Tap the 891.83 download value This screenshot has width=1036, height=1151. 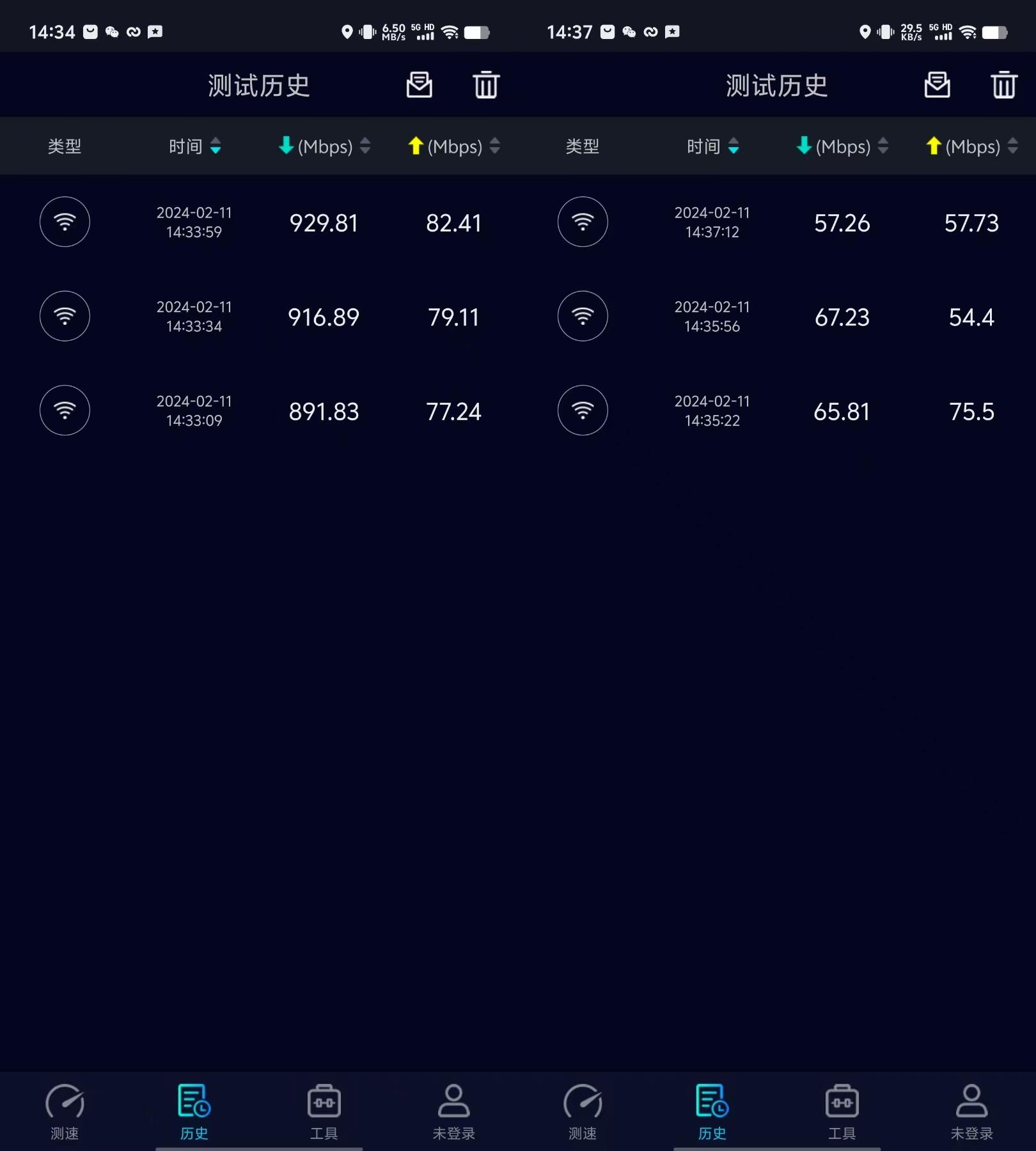click(324, 412)
